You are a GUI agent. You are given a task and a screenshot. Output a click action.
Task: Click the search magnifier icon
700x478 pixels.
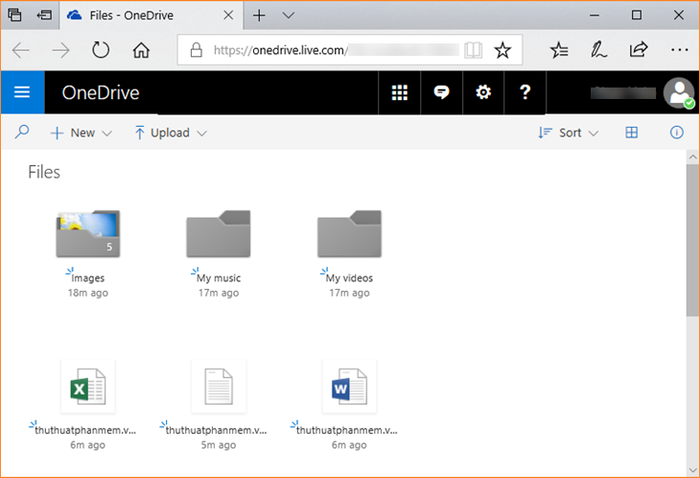tap(22, 132)
